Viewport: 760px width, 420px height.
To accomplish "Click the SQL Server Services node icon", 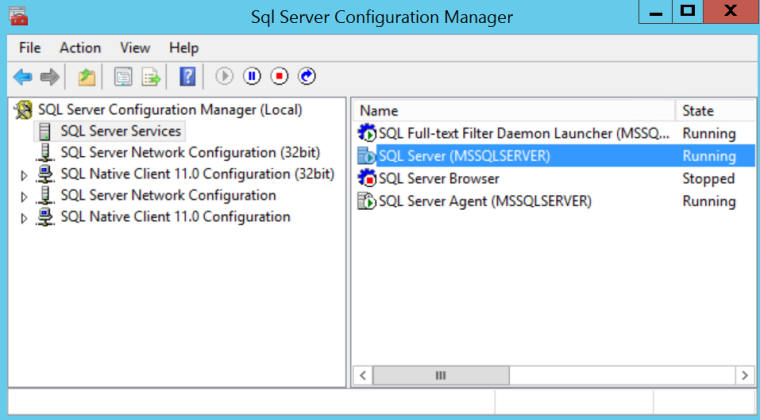I will click(x=45, y=131).
